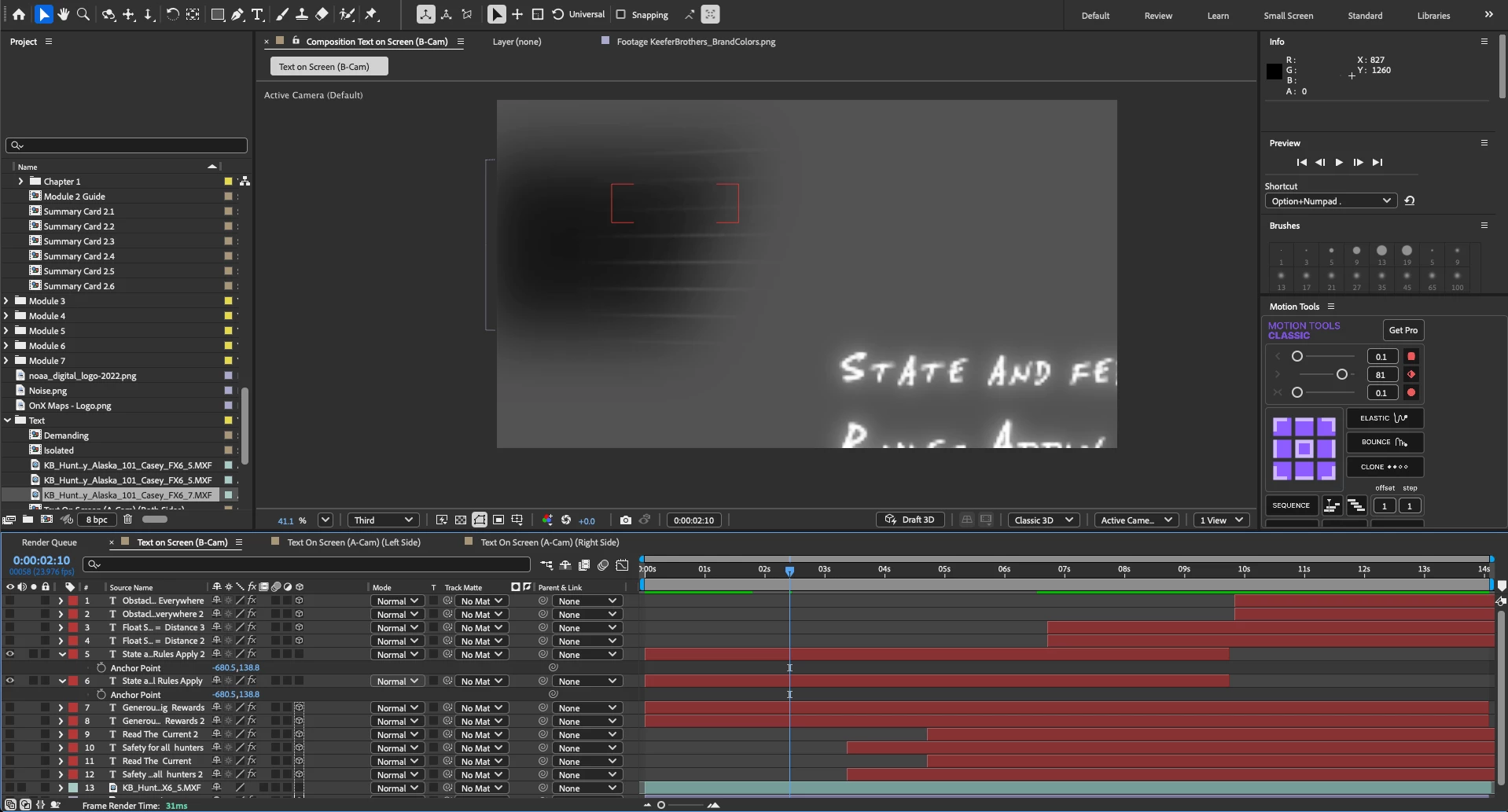Switch to Text On Screen (A-Cam) (Left Side) tab
The height and width of the screenshot is (812, 1508).
point(354,542)
